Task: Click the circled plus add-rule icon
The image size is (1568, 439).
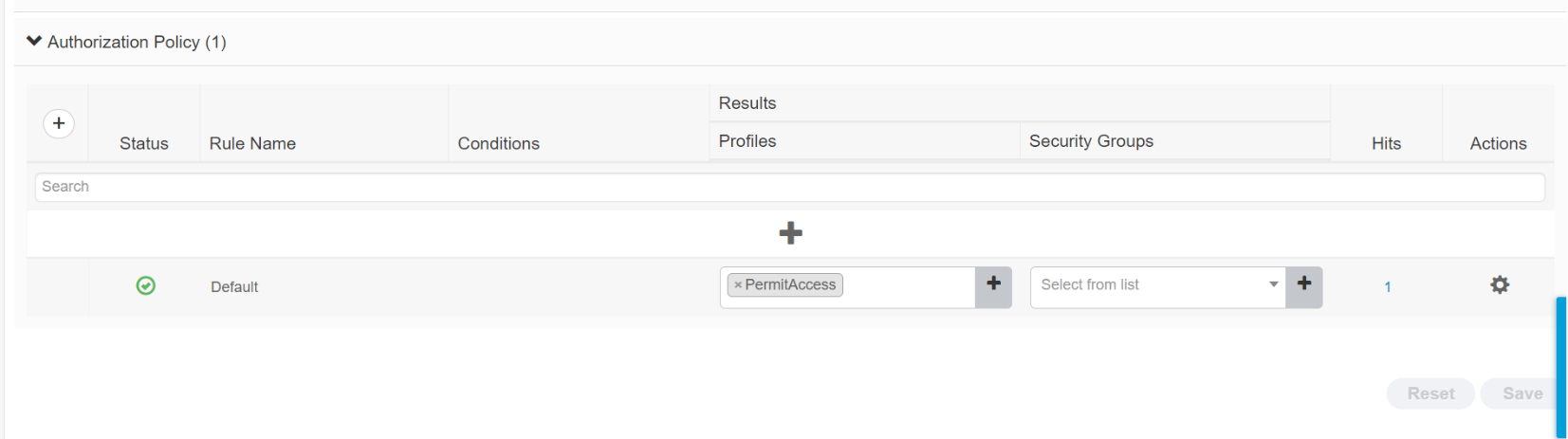Action: point(59,123)
